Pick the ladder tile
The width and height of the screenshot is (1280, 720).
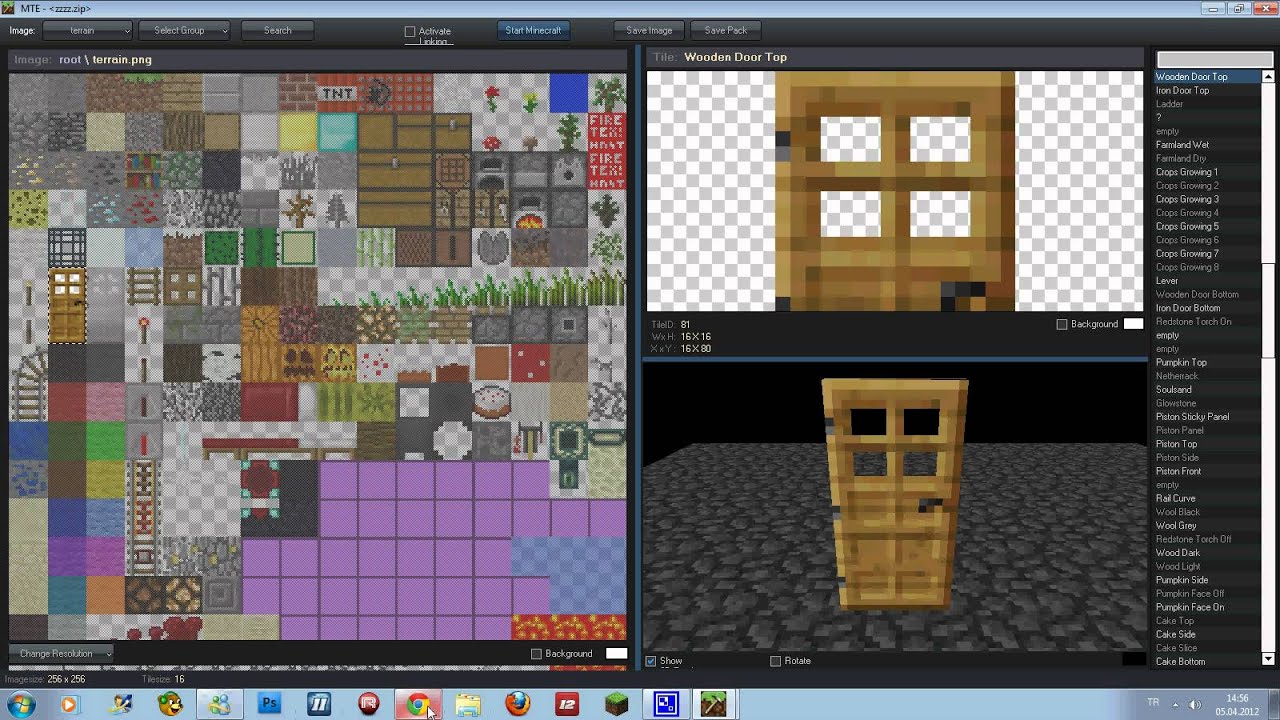point(143,286)
